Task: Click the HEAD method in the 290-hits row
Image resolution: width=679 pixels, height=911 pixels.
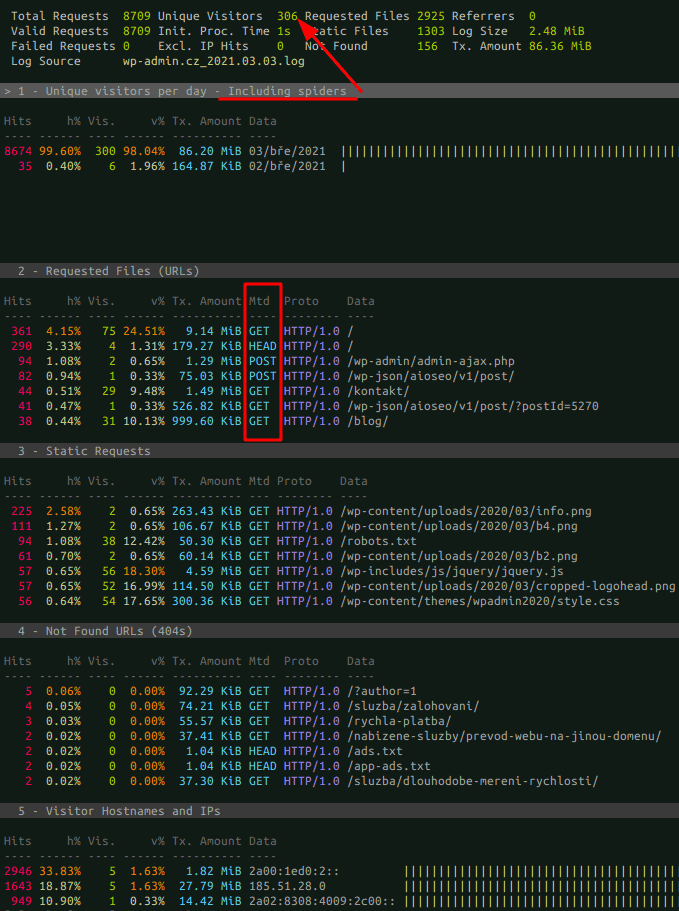Action: [x=263, y=346]
